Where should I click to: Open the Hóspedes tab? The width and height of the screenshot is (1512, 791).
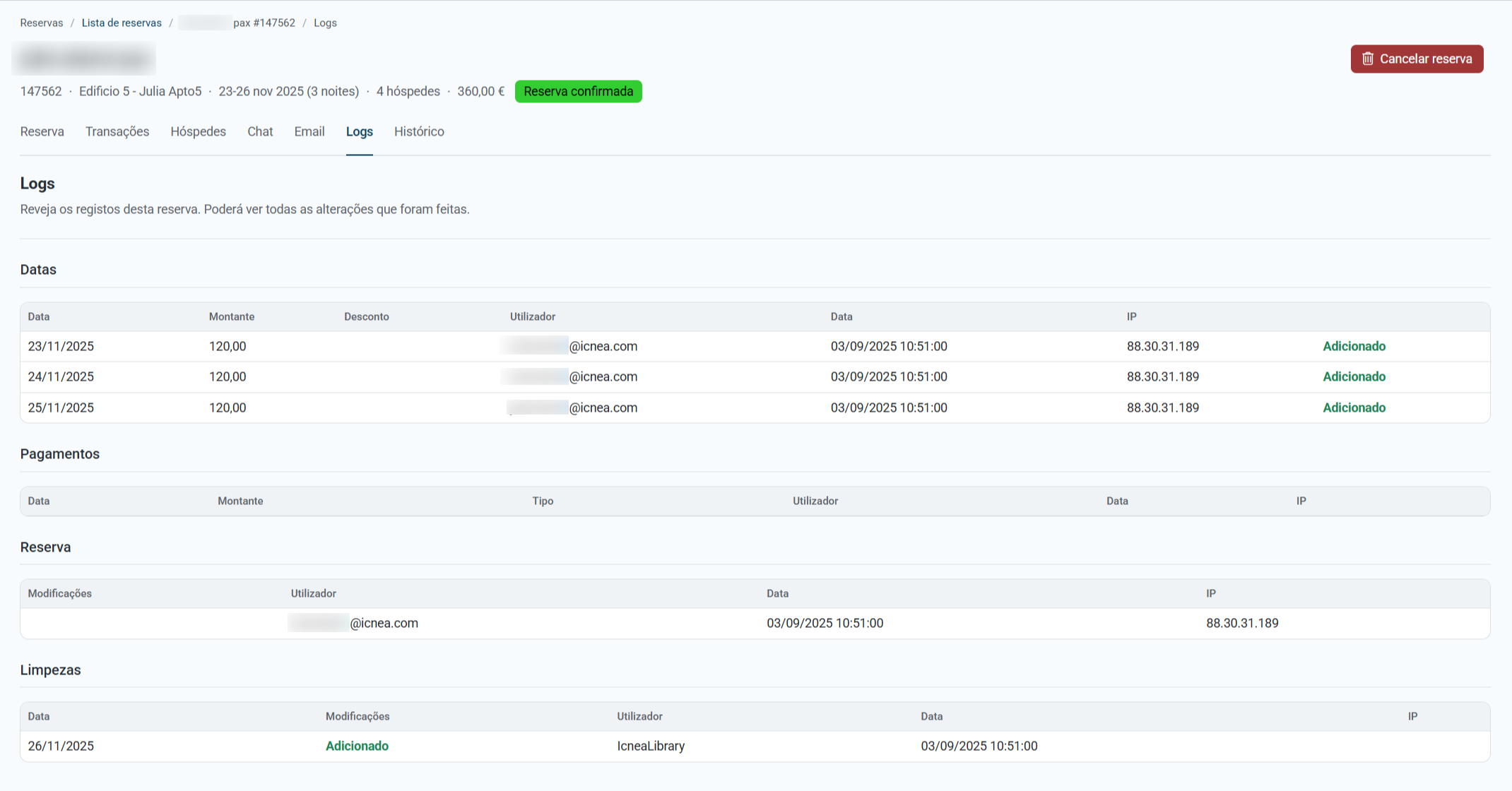coord(198,131)
